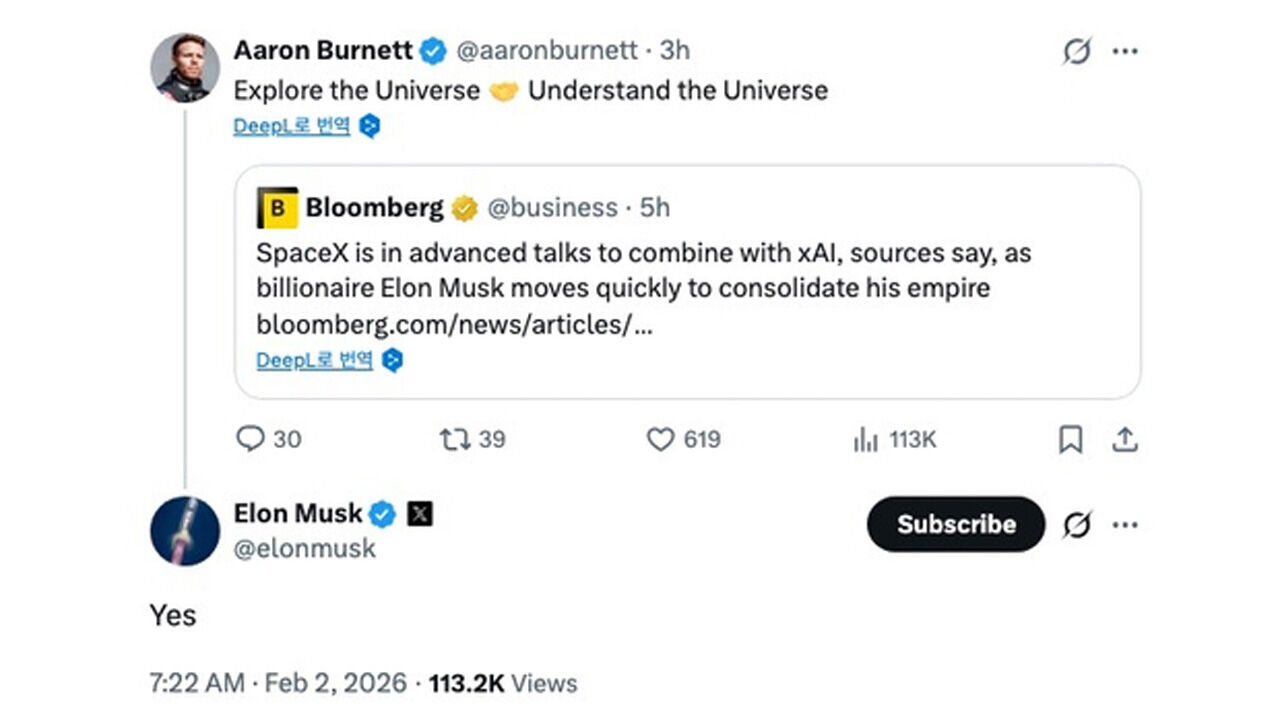Click the Grok icon beside the Subscribe button

pyautogui.click(x=1076, y=525)
